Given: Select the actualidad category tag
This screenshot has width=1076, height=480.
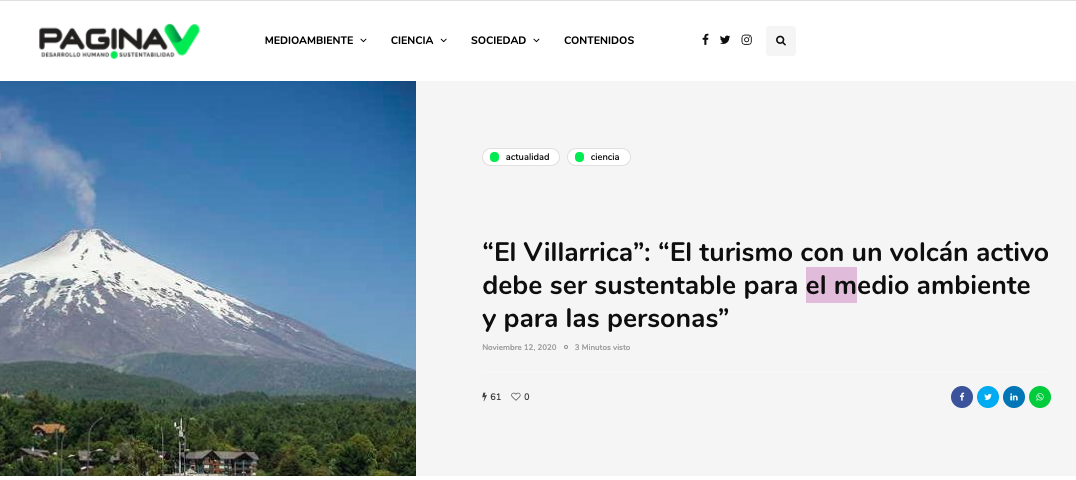Looking at the screenshot, I should pyautogui.click(x=521, y=157).
